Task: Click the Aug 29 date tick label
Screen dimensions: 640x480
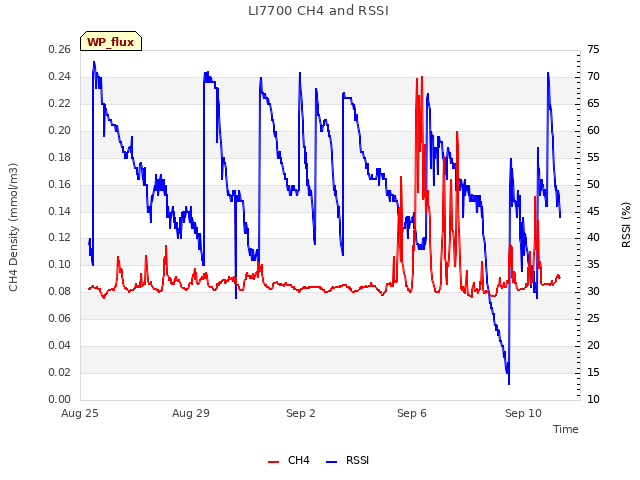Action: (x=191, y=413)
